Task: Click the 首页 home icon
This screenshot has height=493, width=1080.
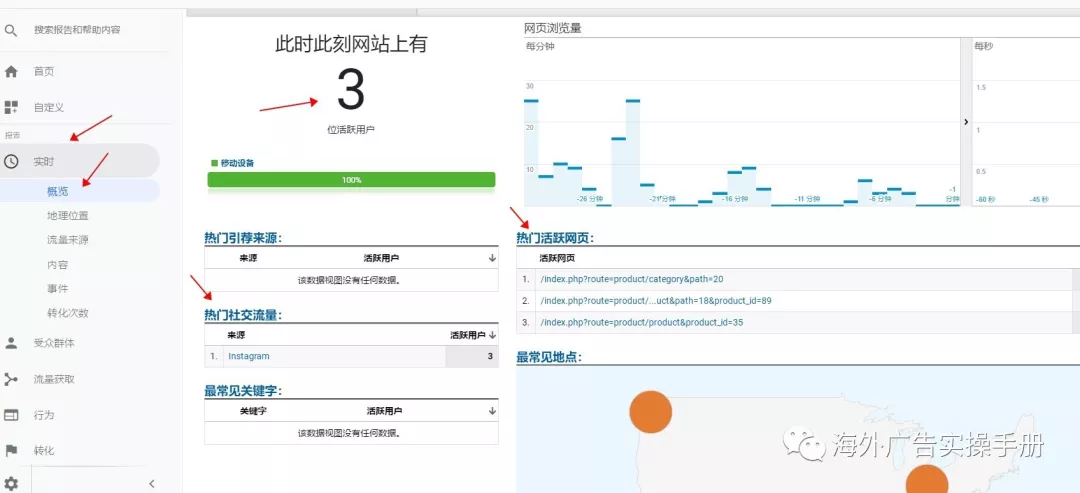Action: pos(11,71)
